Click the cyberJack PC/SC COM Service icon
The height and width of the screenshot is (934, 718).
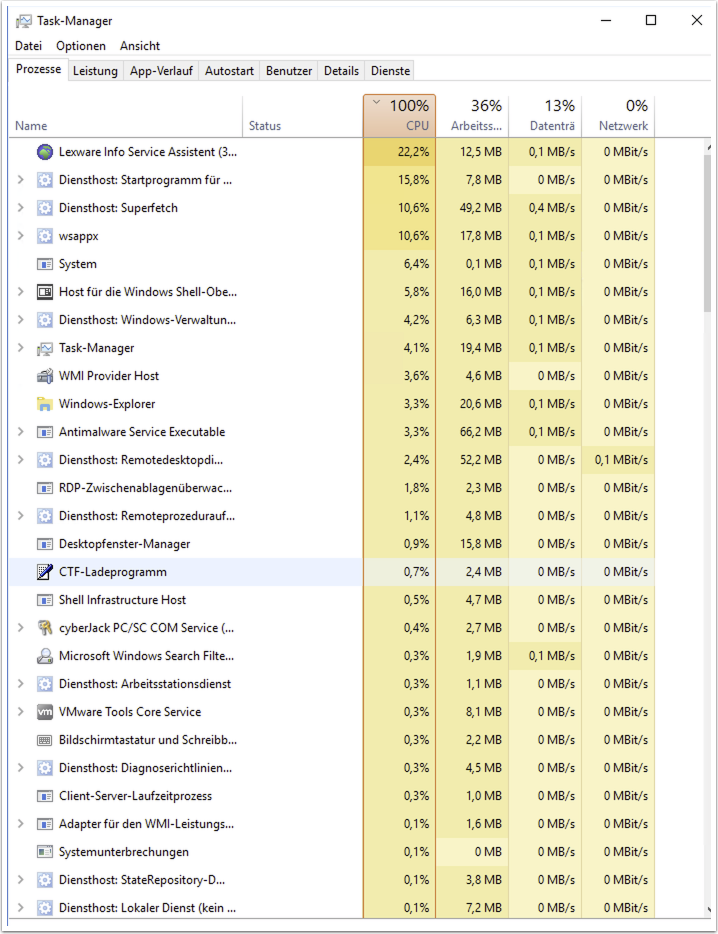click(44, 628)
